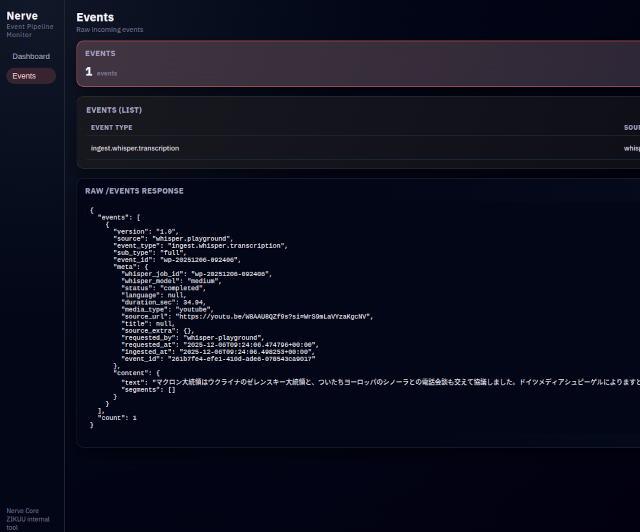Click the ingested_at timestamp line
Screen dimensions: 640x532
tap(217, 352)
